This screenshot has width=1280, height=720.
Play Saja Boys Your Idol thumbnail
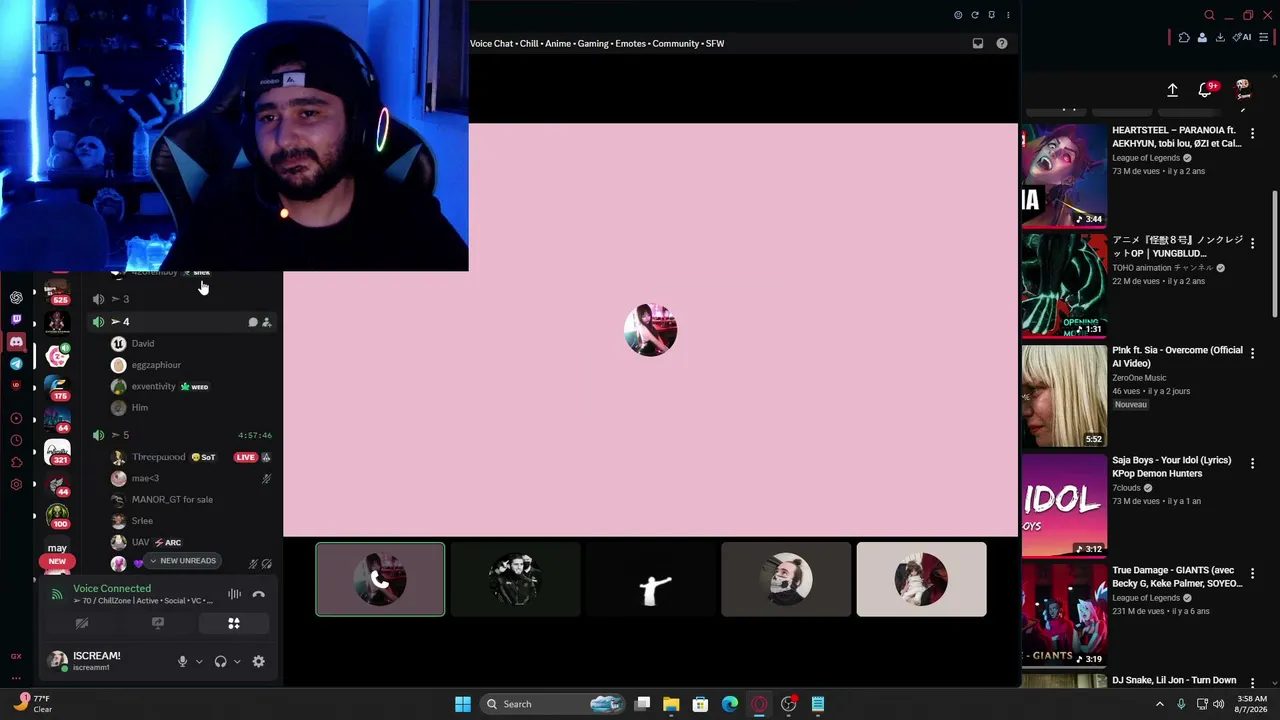[x=1064, y=507]
